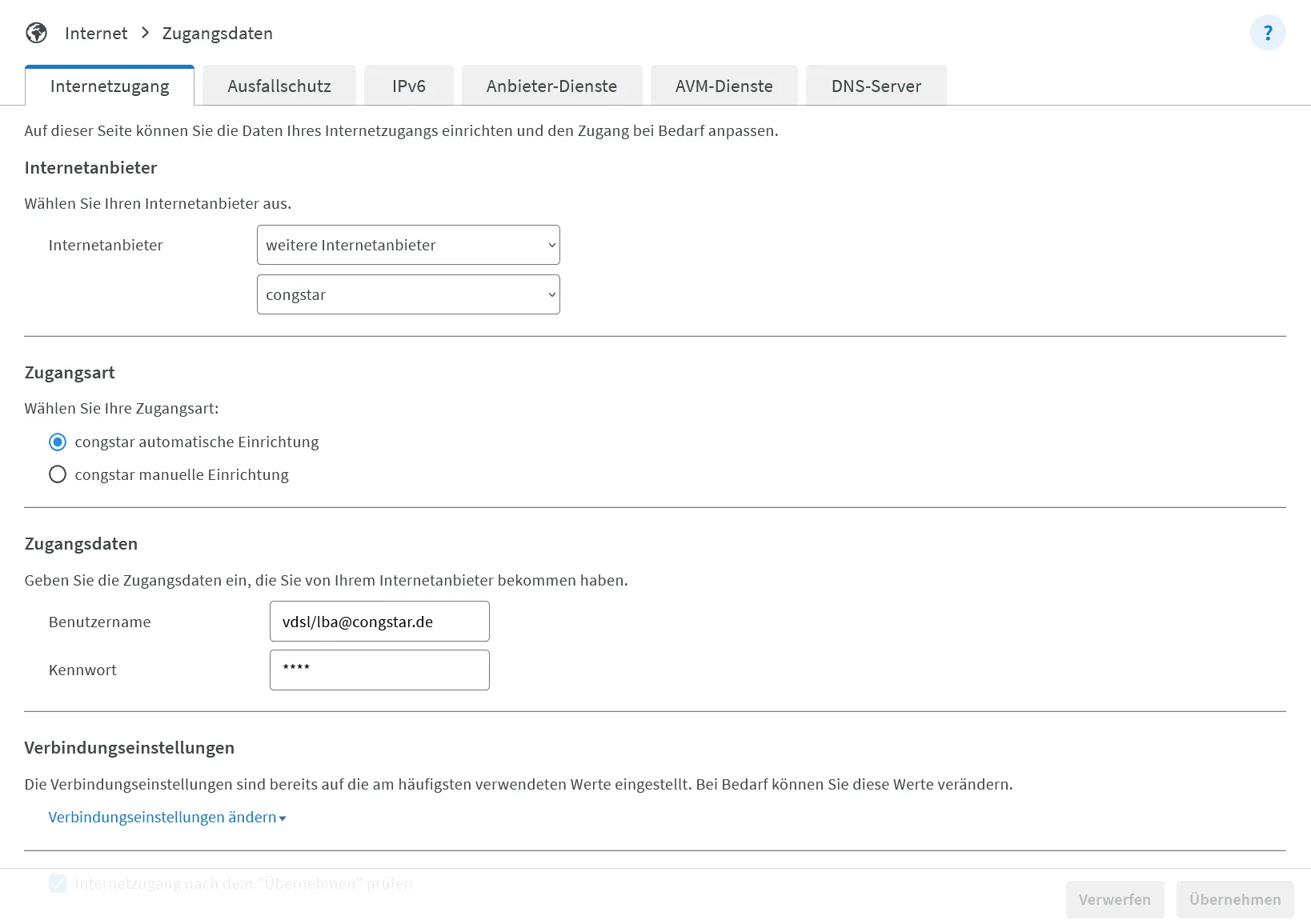Go to the DNS-Server tab
Image resolution: width=1311 pixels, height=924 pixels.
(876, 86)
